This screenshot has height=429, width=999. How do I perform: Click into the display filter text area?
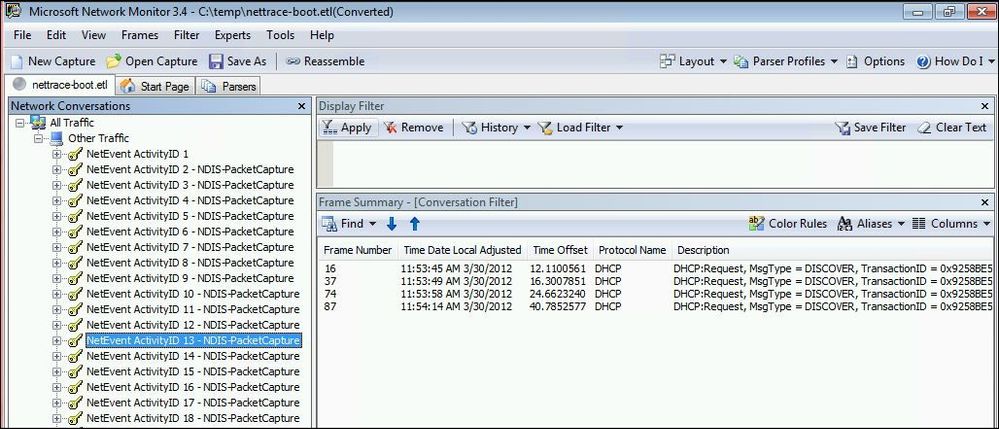coord(663,164)
